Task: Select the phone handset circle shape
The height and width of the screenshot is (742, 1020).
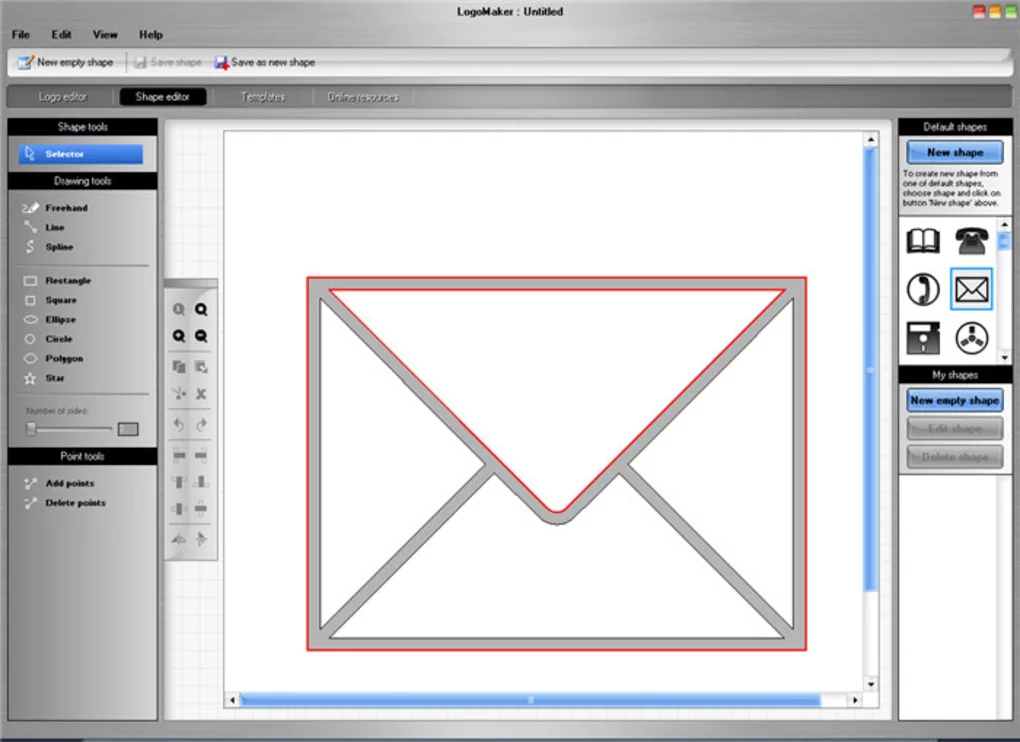Action: 923,289
